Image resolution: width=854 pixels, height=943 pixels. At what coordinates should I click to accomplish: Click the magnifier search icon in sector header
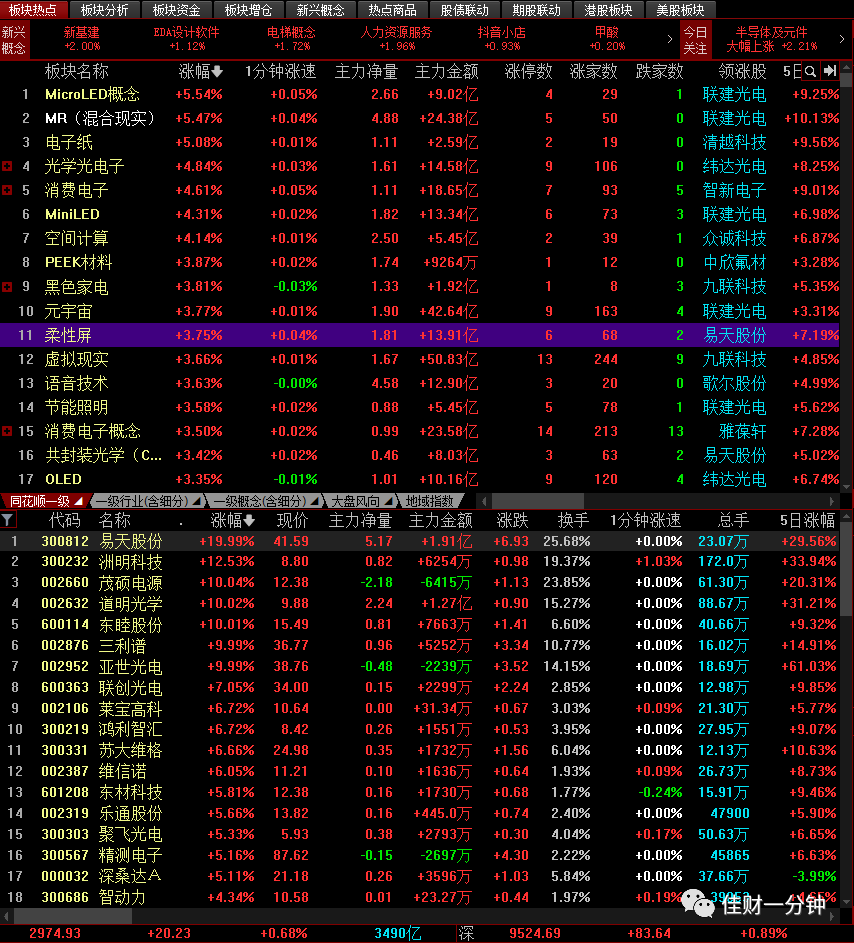pos(810,72)
